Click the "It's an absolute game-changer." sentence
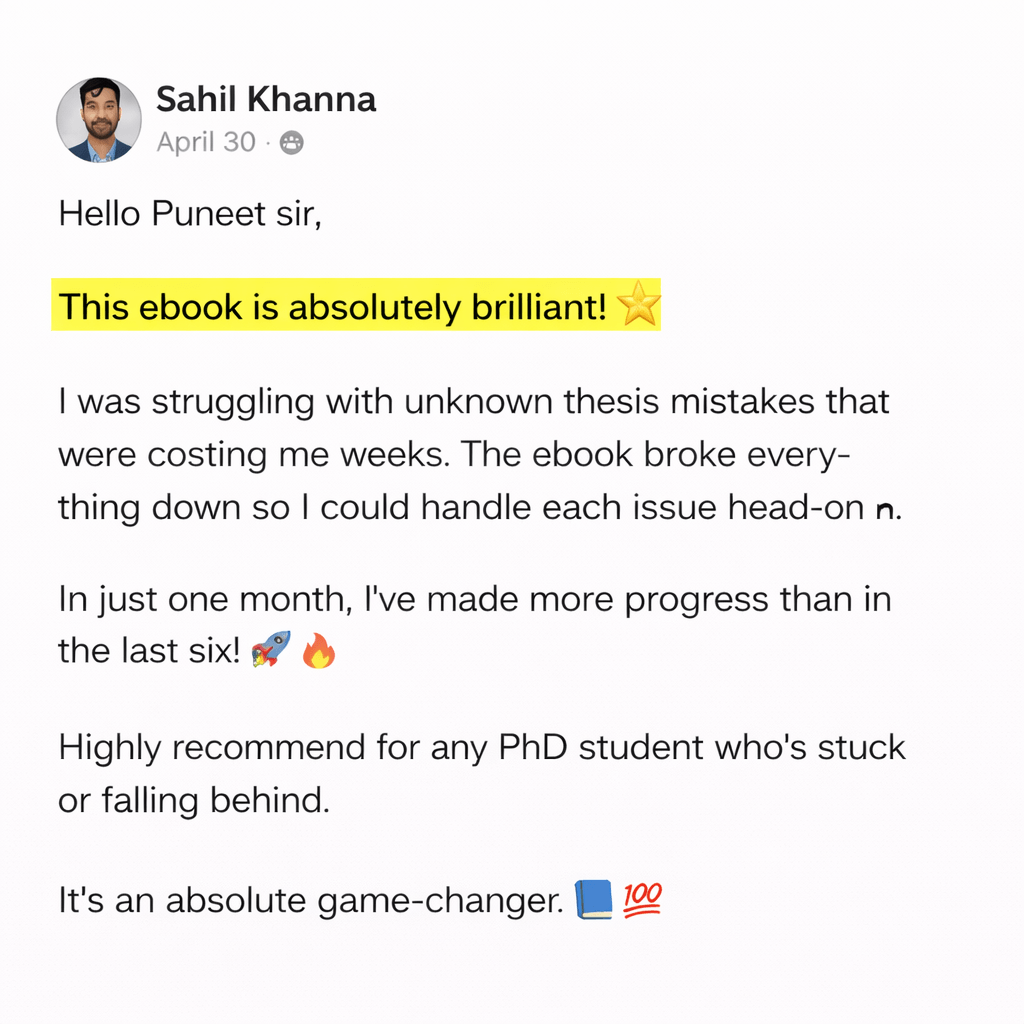Screen dimensions: 1024x1024 311,901
